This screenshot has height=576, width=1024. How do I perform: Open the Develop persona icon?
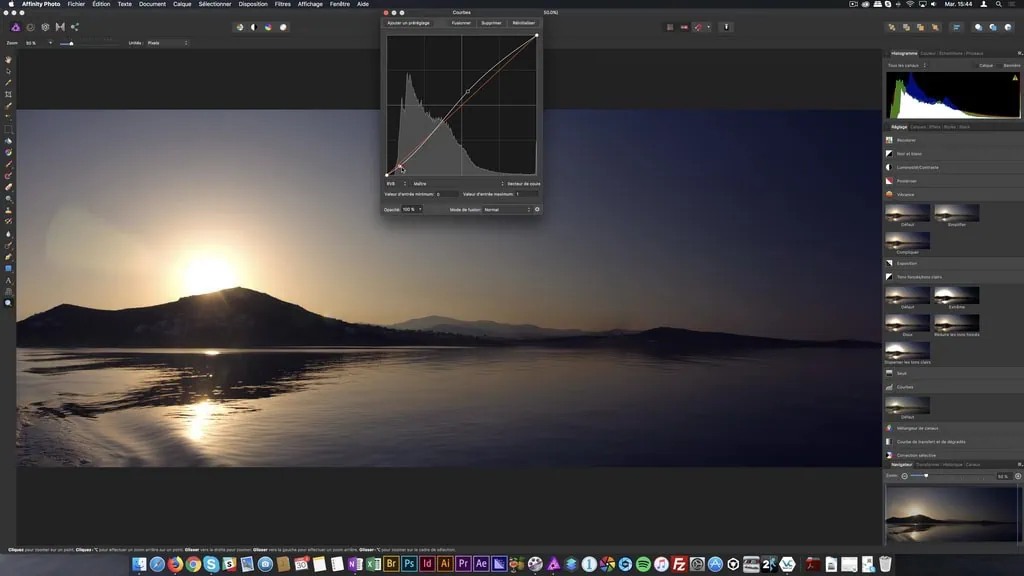point(45,27)
